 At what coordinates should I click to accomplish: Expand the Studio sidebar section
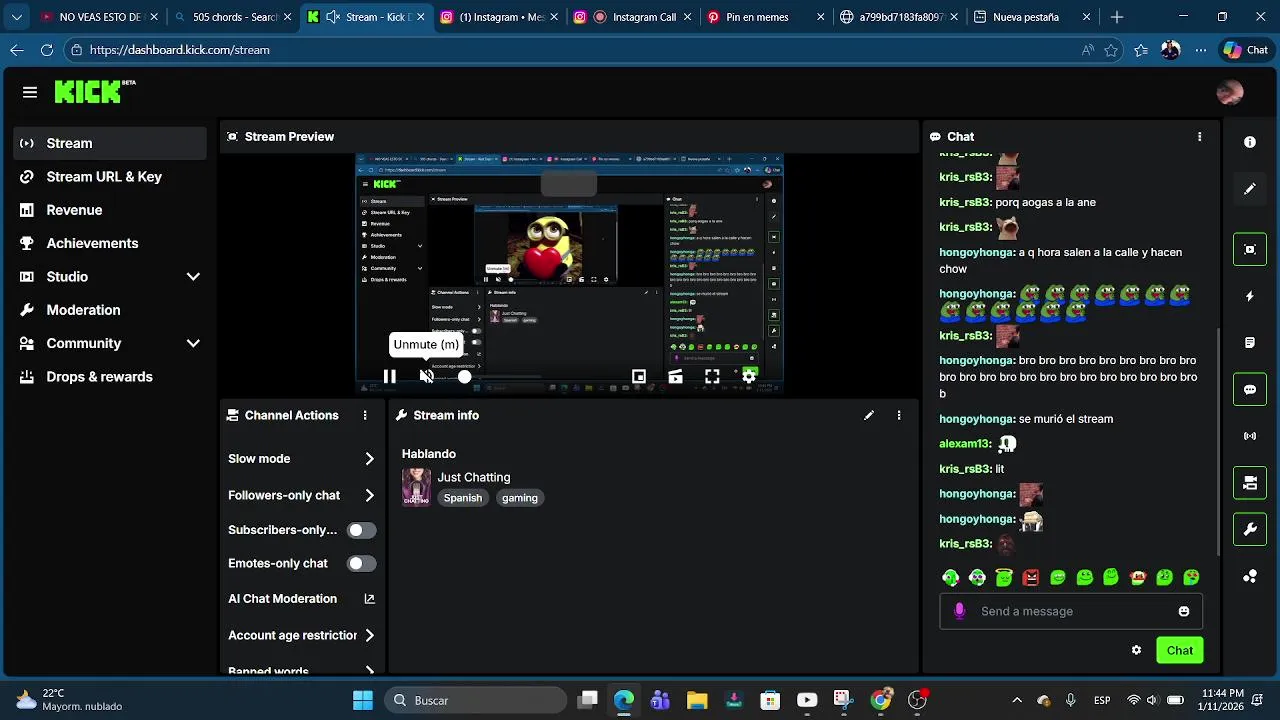coord(193,277)
